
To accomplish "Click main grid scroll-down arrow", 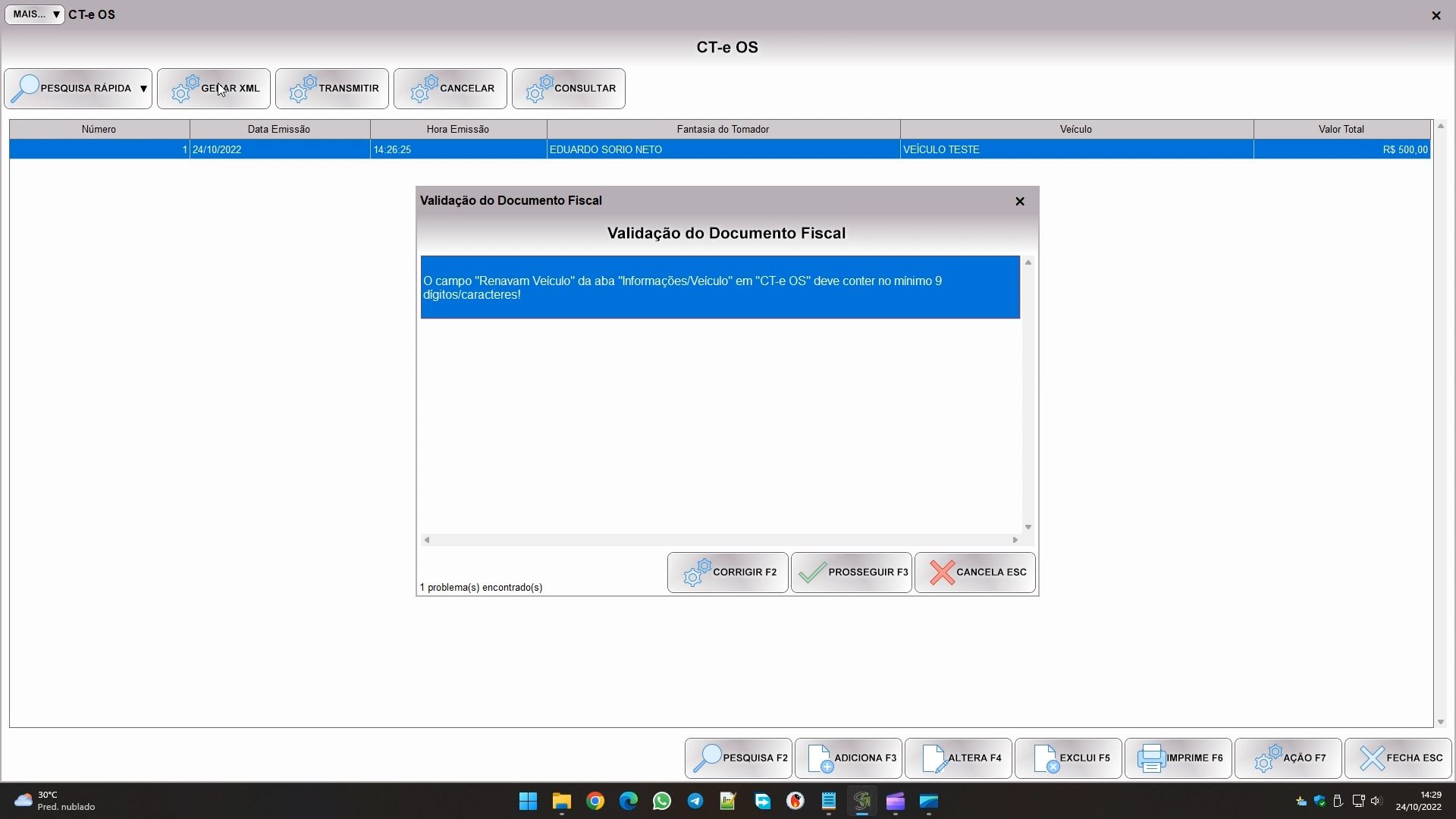I will tap(1441, 723).
